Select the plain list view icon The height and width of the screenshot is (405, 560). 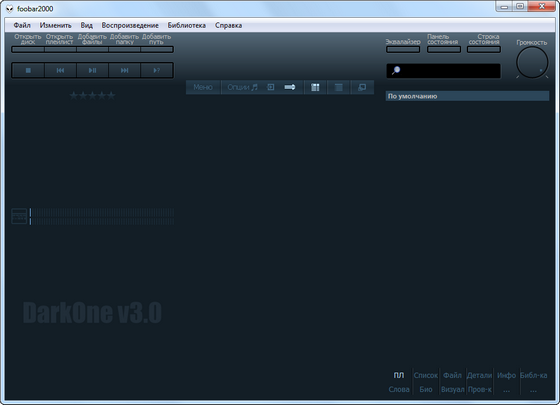(x=339, y=87)
